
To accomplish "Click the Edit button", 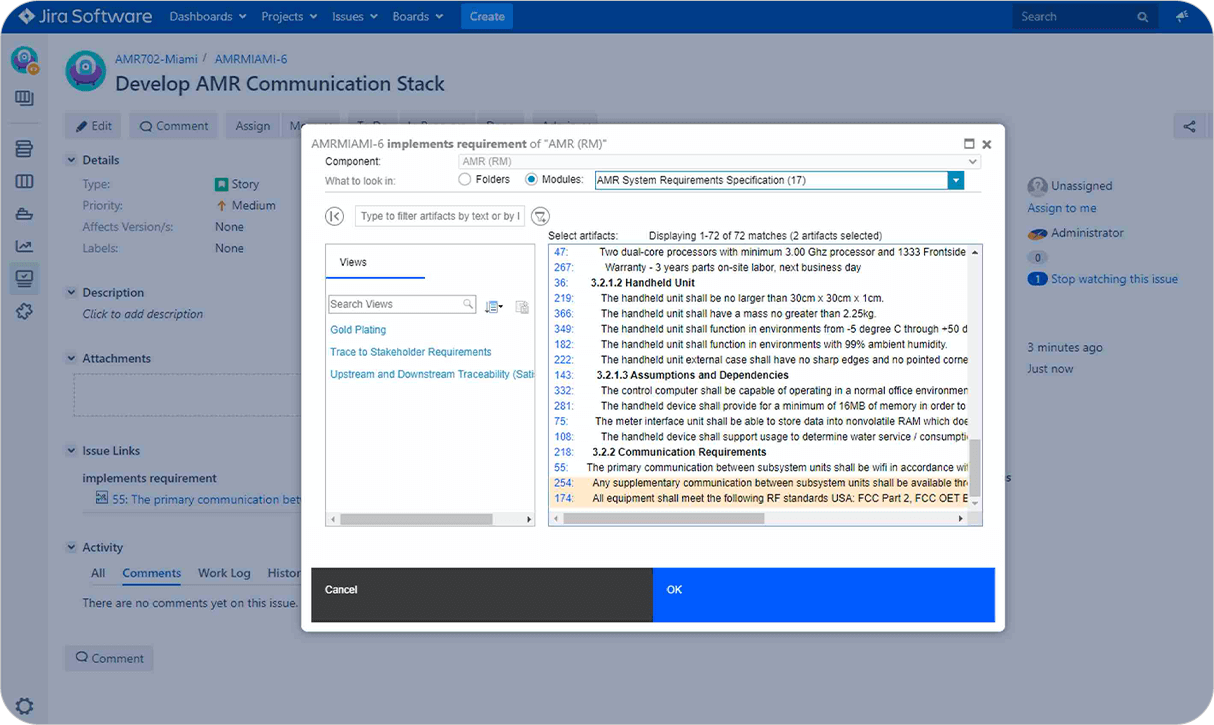I will pos(93,126).
